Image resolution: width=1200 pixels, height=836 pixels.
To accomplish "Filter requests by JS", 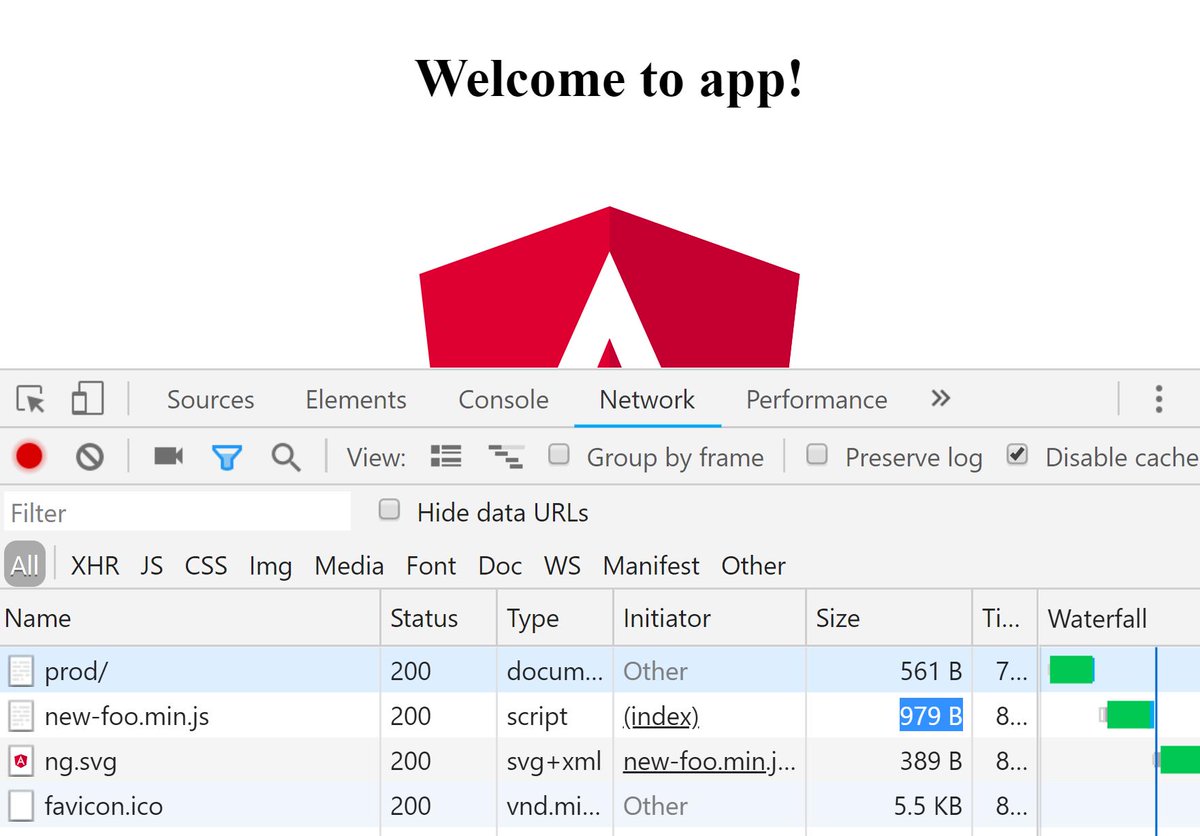I will pos(152,566).
